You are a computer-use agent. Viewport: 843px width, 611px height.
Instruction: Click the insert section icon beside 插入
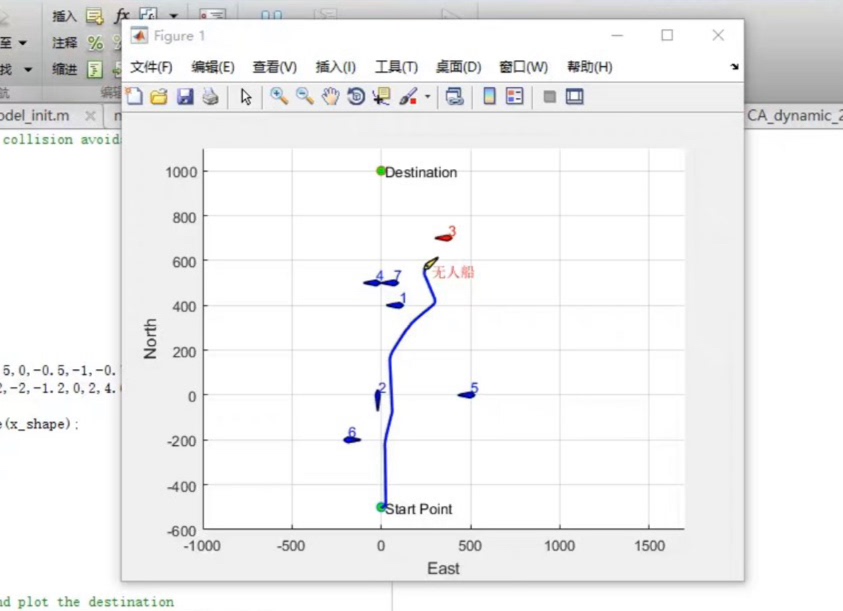click(x=95, y=17)
